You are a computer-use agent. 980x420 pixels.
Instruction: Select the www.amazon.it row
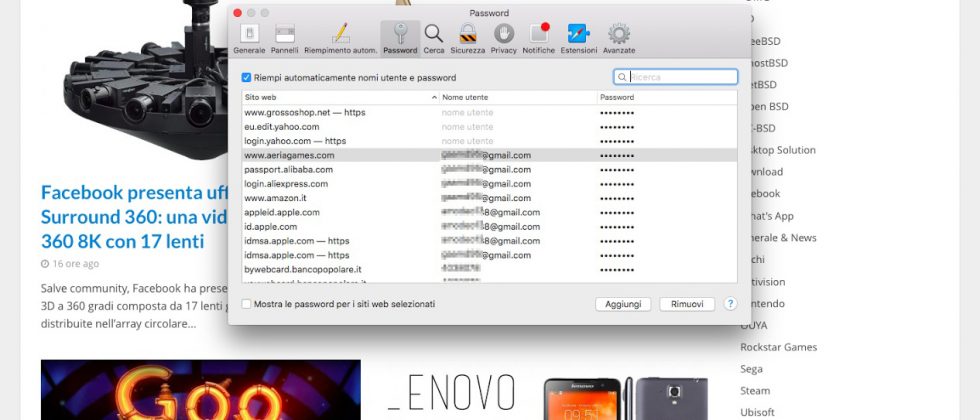(489, 198)
